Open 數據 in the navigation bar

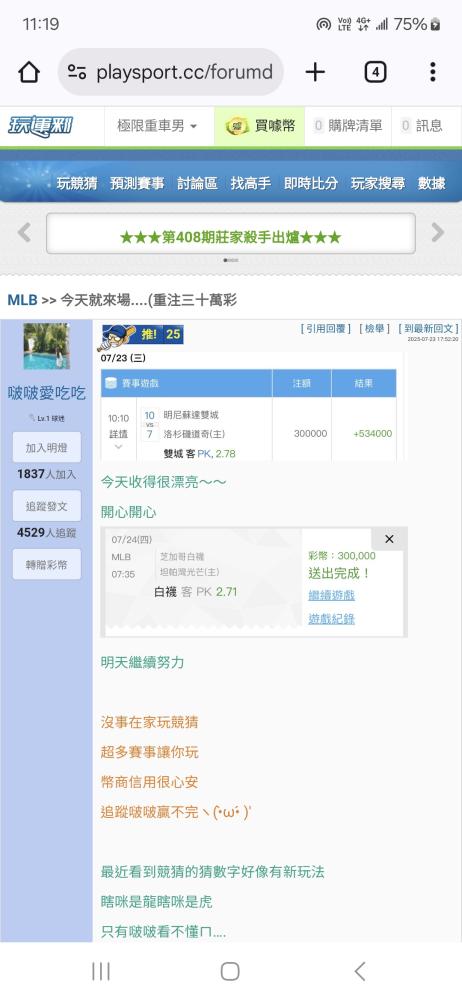click(431, 184)
